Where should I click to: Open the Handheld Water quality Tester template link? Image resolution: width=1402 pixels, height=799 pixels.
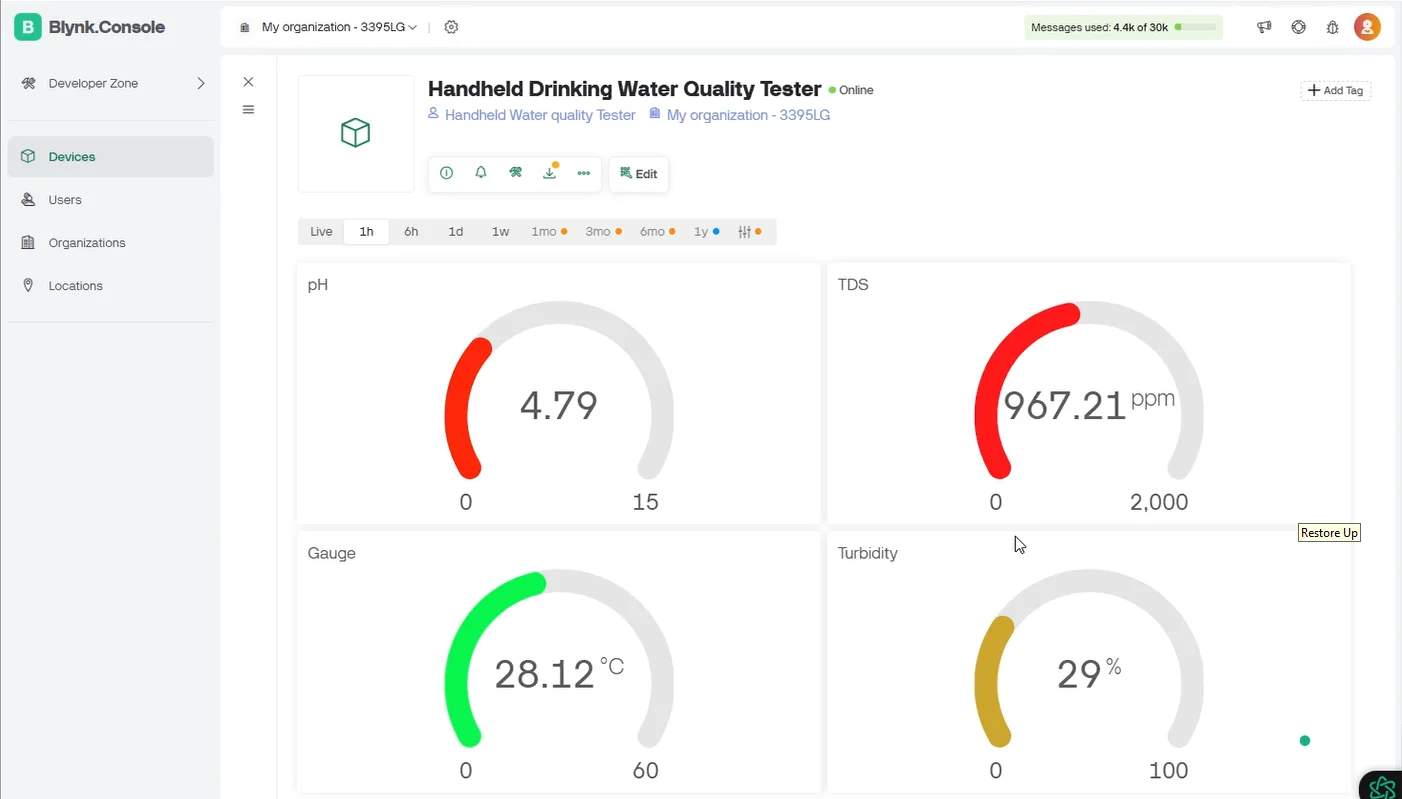pos(540,115)
